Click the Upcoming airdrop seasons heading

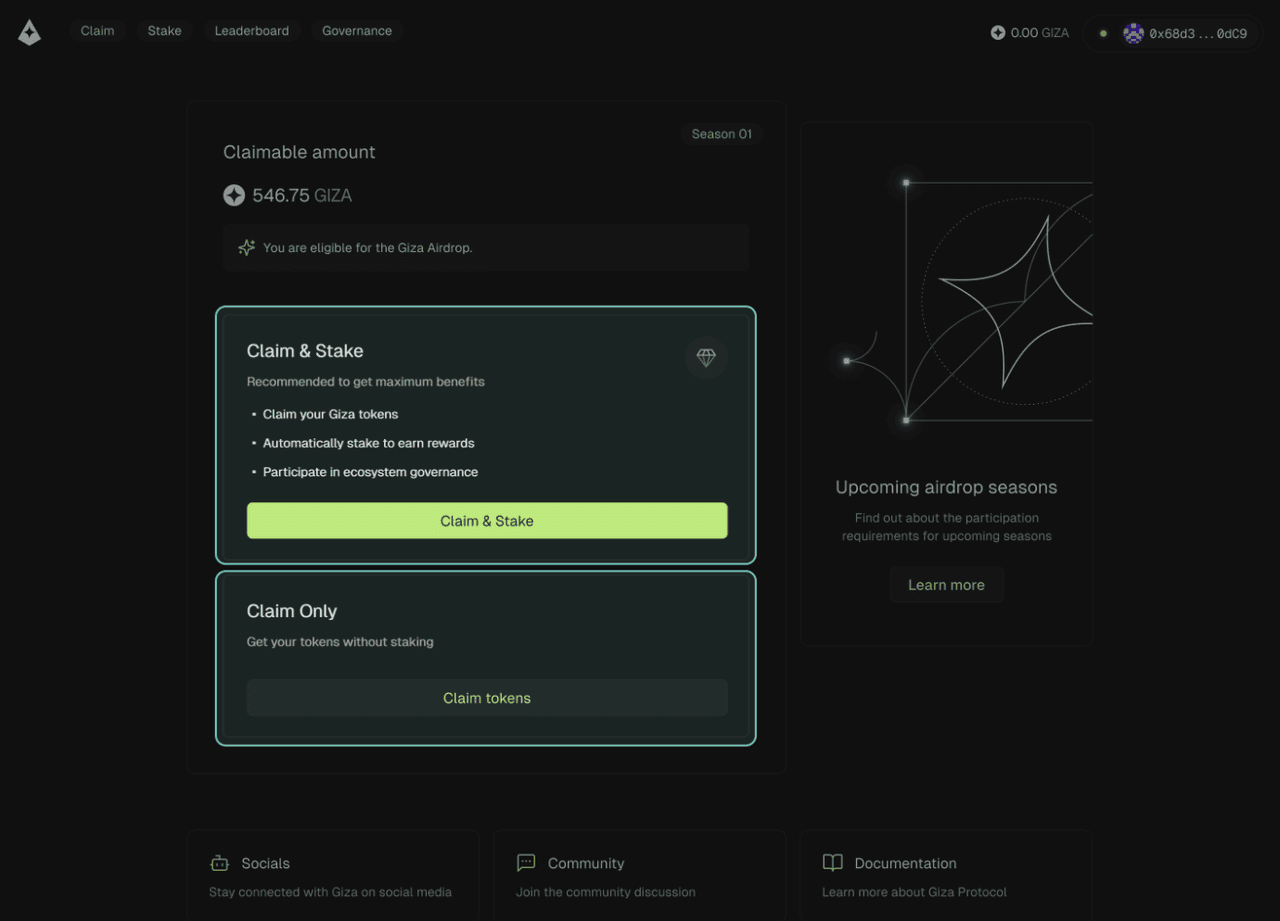[946, 488]
